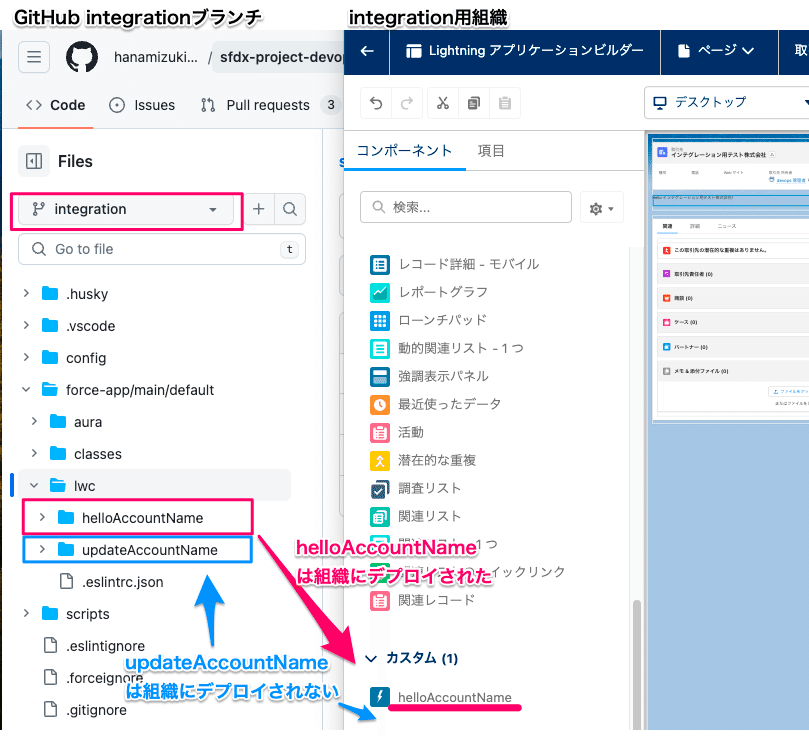Copy the selected component
Viewport: 809px width, 736px height.
coord(474,104)
